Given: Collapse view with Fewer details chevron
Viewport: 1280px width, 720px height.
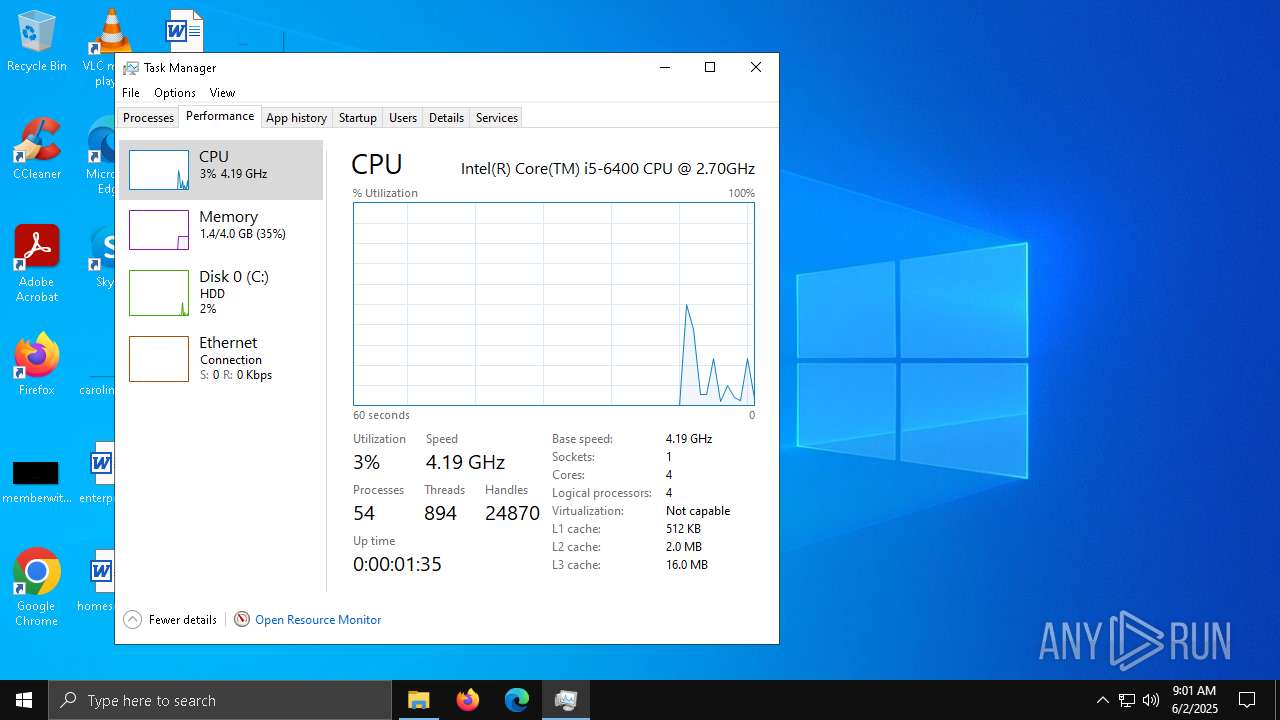Looking at the screenshot, I should [x=132, y=620].
